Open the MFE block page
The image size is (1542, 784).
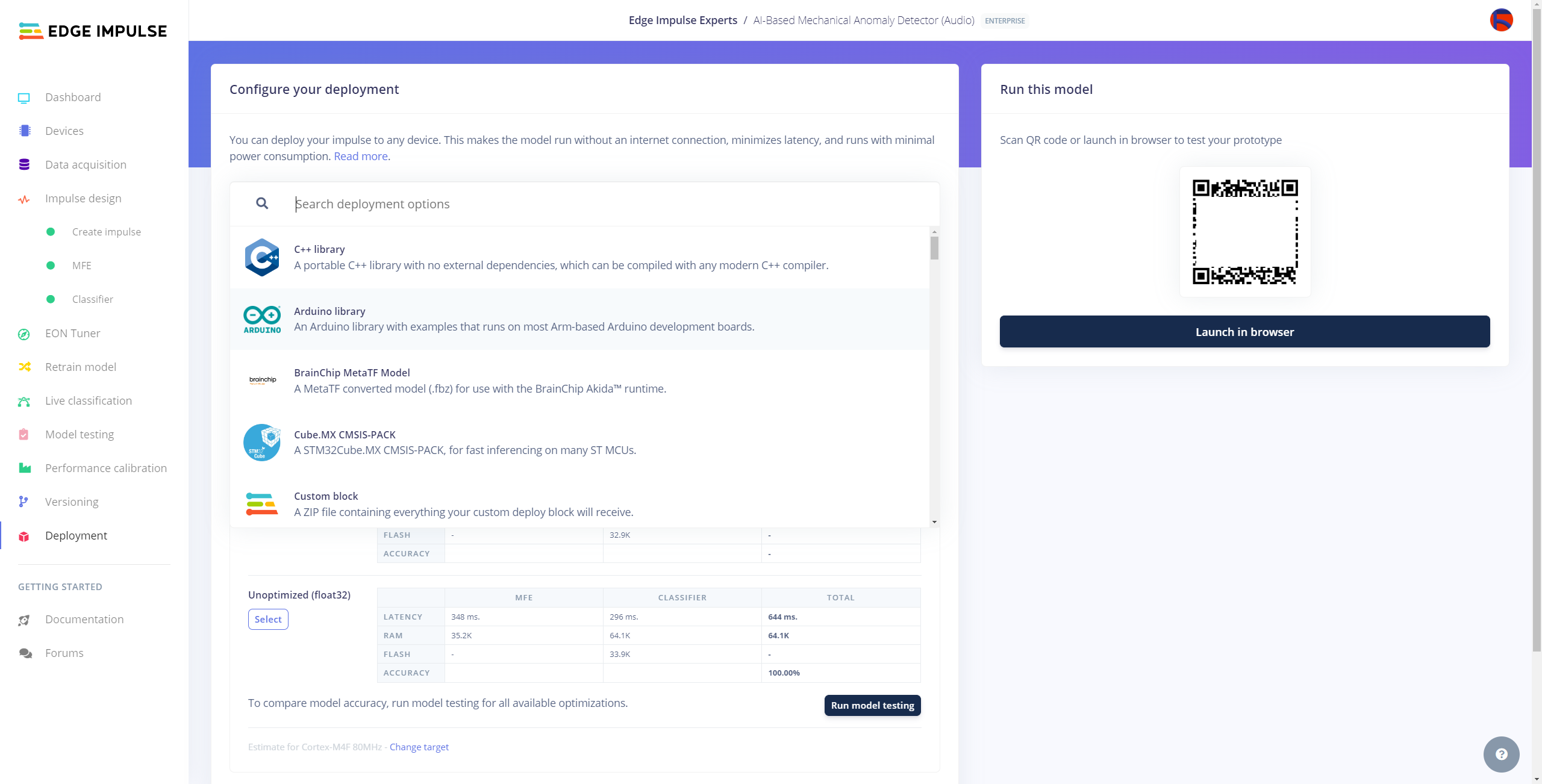(x=82, y=266)
